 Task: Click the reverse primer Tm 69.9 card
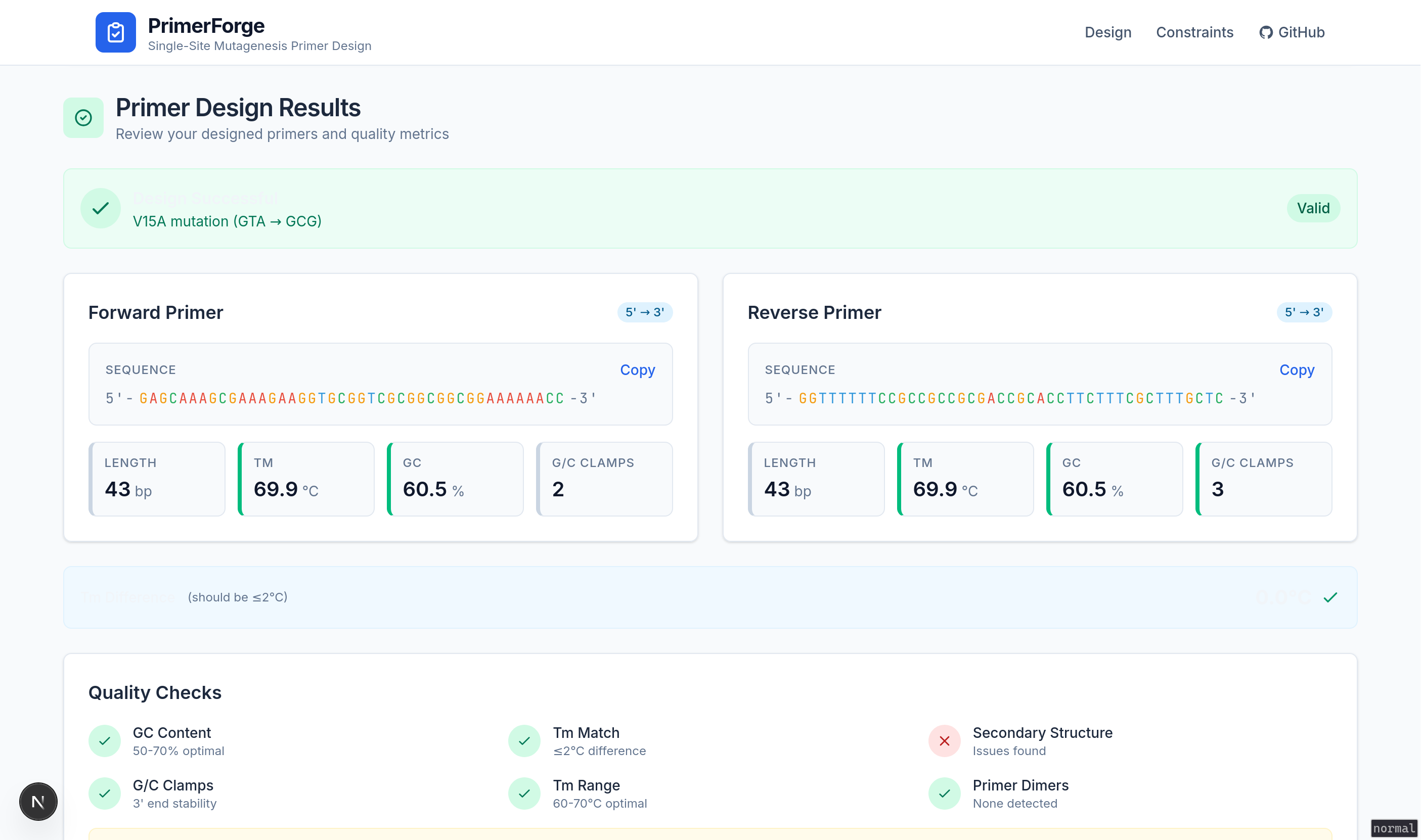(965, 479)
